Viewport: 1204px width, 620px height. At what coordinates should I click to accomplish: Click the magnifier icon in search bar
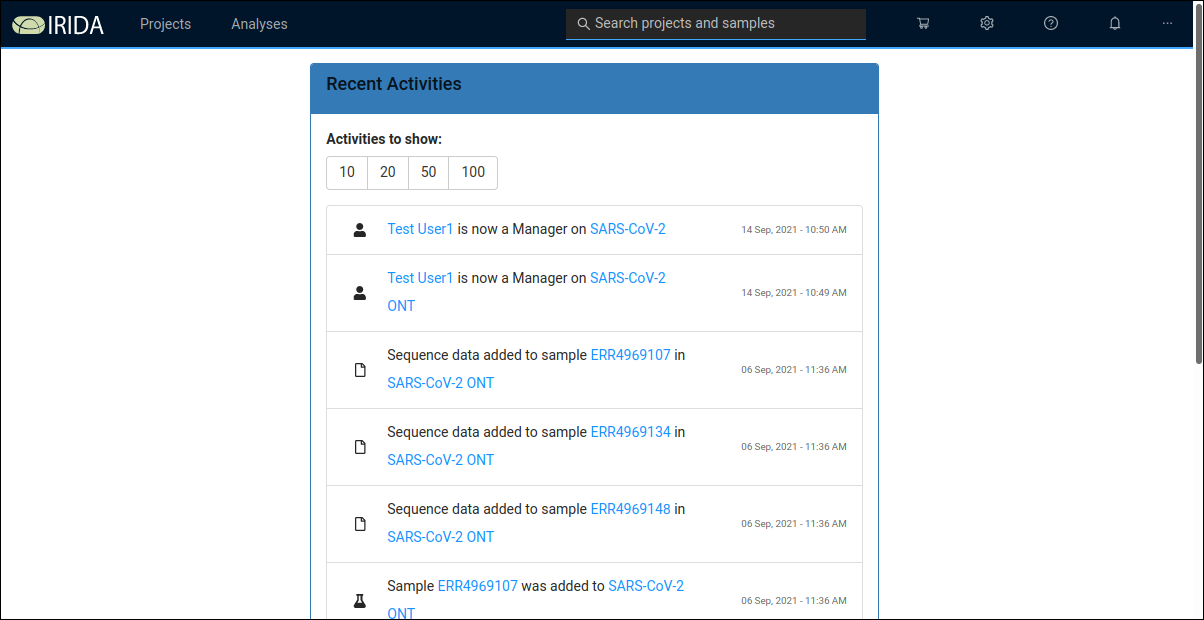click(x=584, y=24)
